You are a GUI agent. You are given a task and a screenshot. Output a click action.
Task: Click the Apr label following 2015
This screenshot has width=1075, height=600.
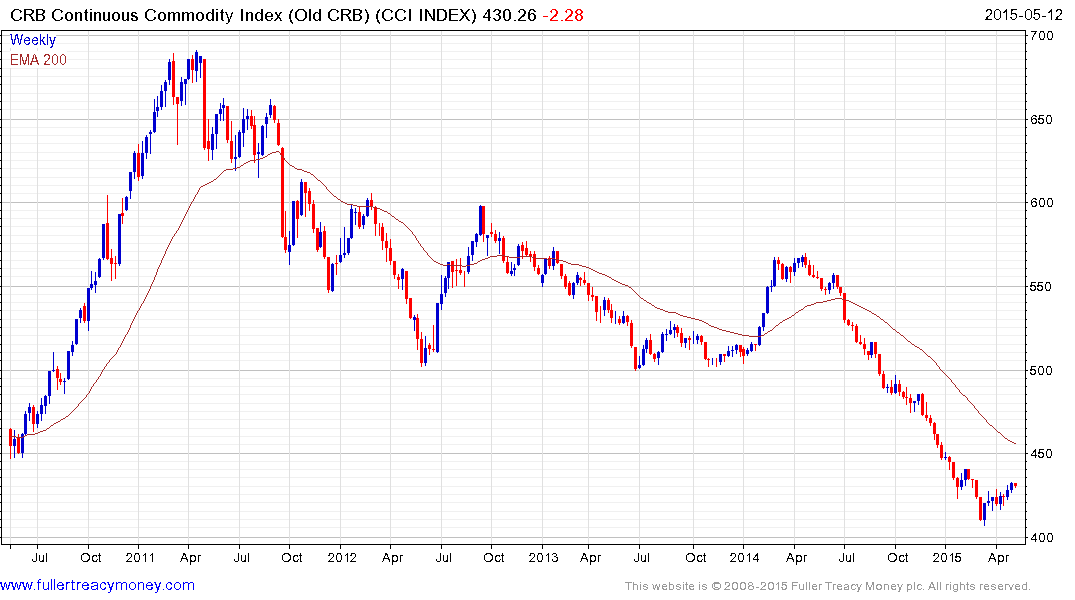pos(998,558)
